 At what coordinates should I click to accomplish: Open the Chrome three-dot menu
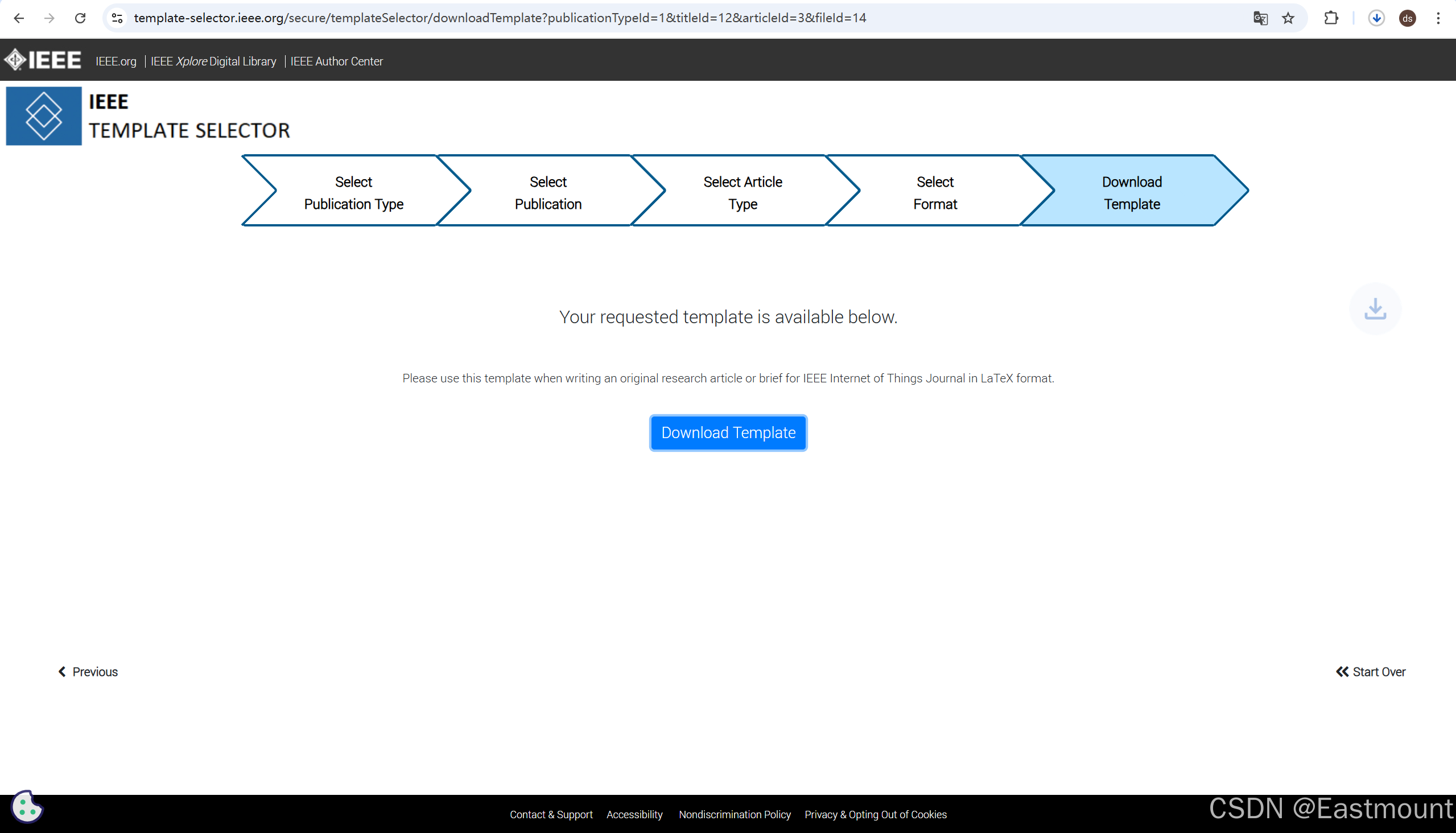[x=1438, y=18]
